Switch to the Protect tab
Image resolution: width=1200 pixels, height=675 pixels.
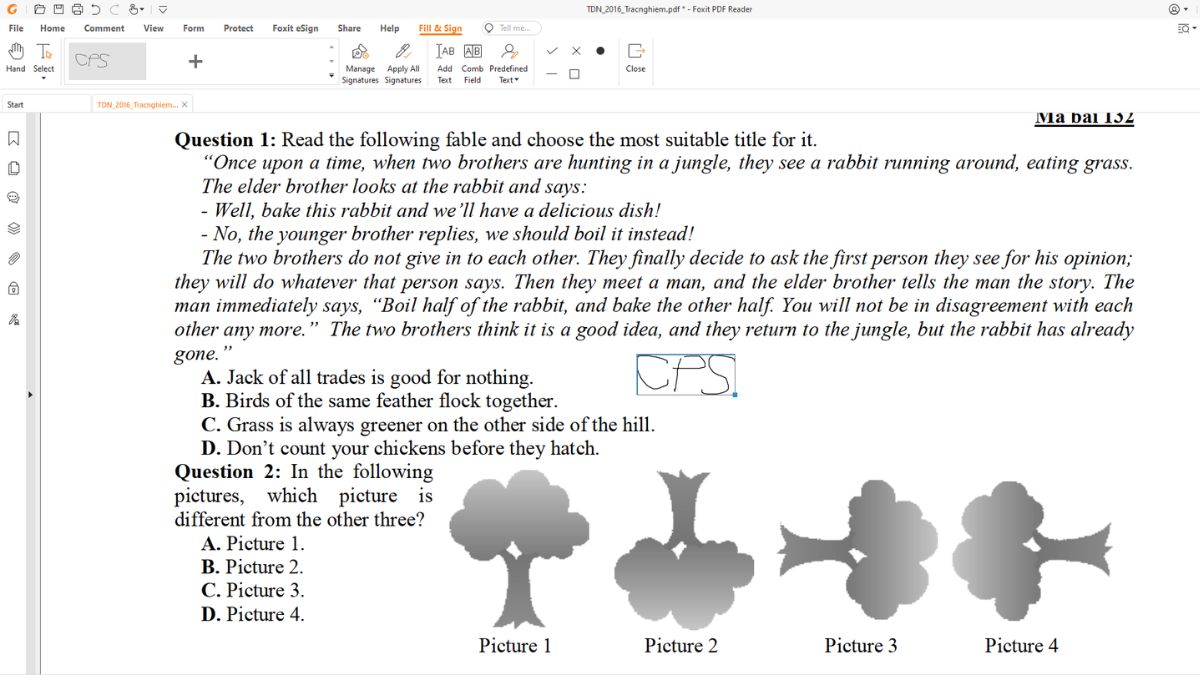point(238,28)
